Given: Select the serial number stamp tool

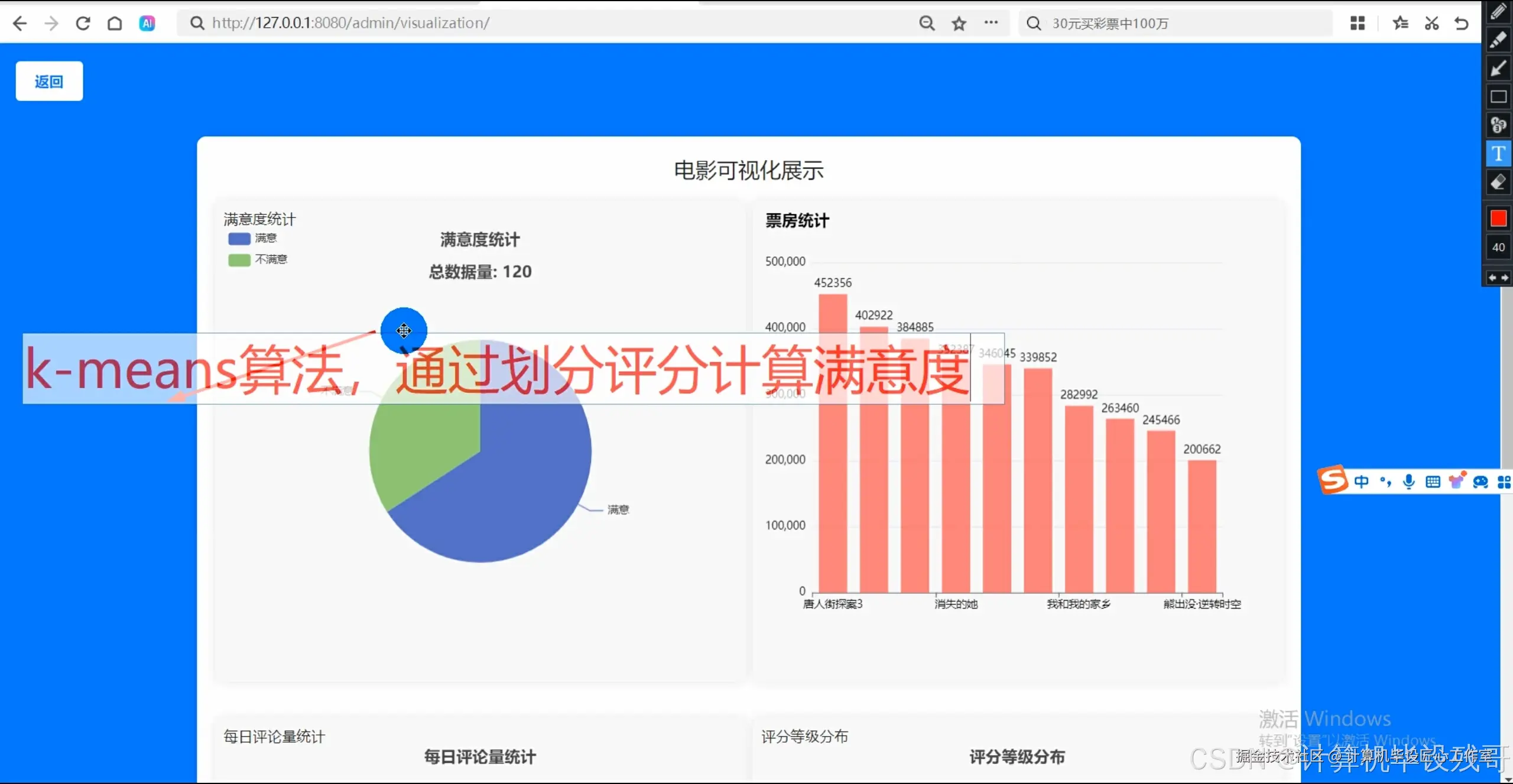Looking at the screenshot, I should (x=1499, y=125).
